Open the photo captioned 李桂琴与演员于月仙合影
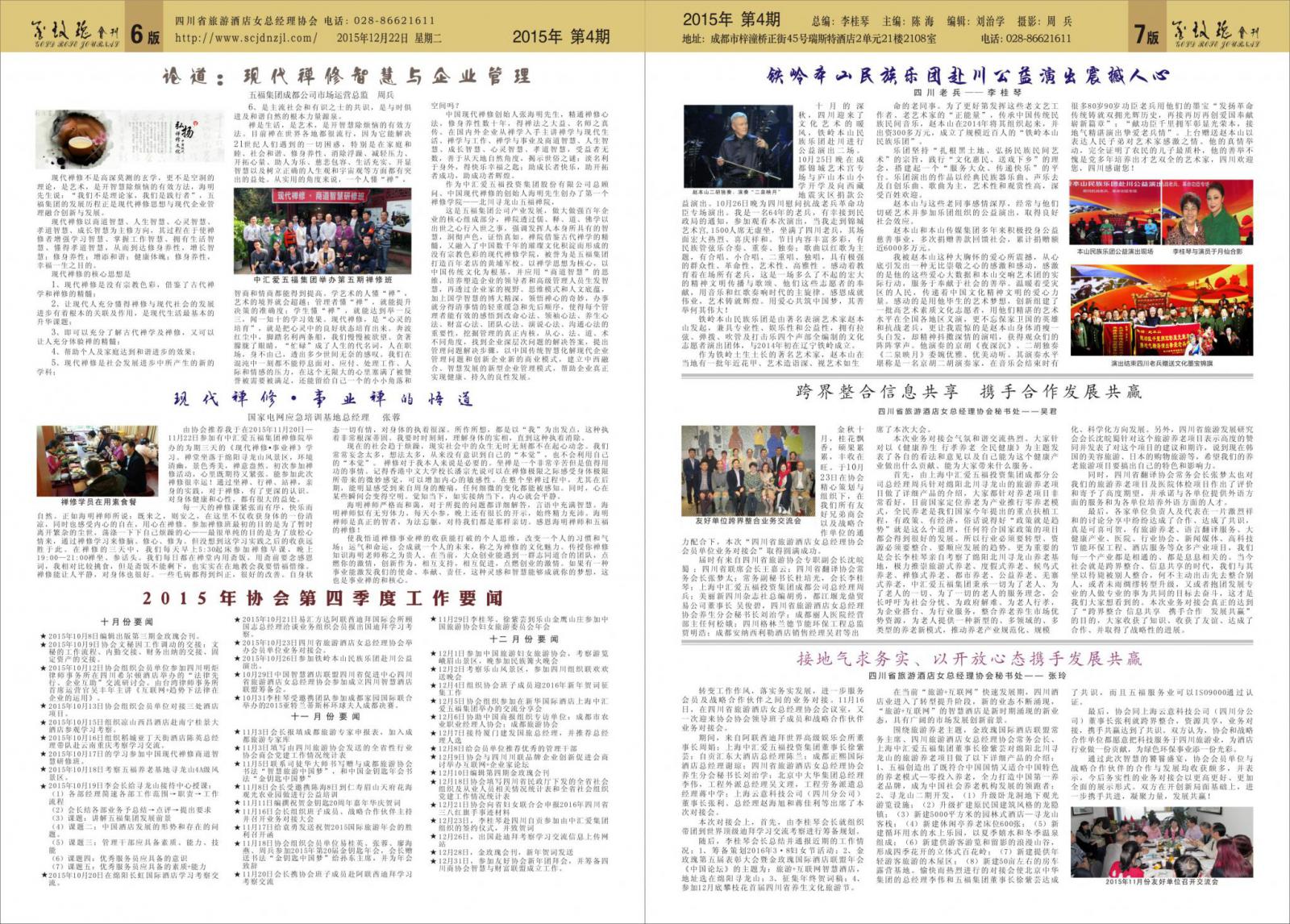Image resolution: width=1290 pixels, height=924 pixels. click(x=1208, y=214)
